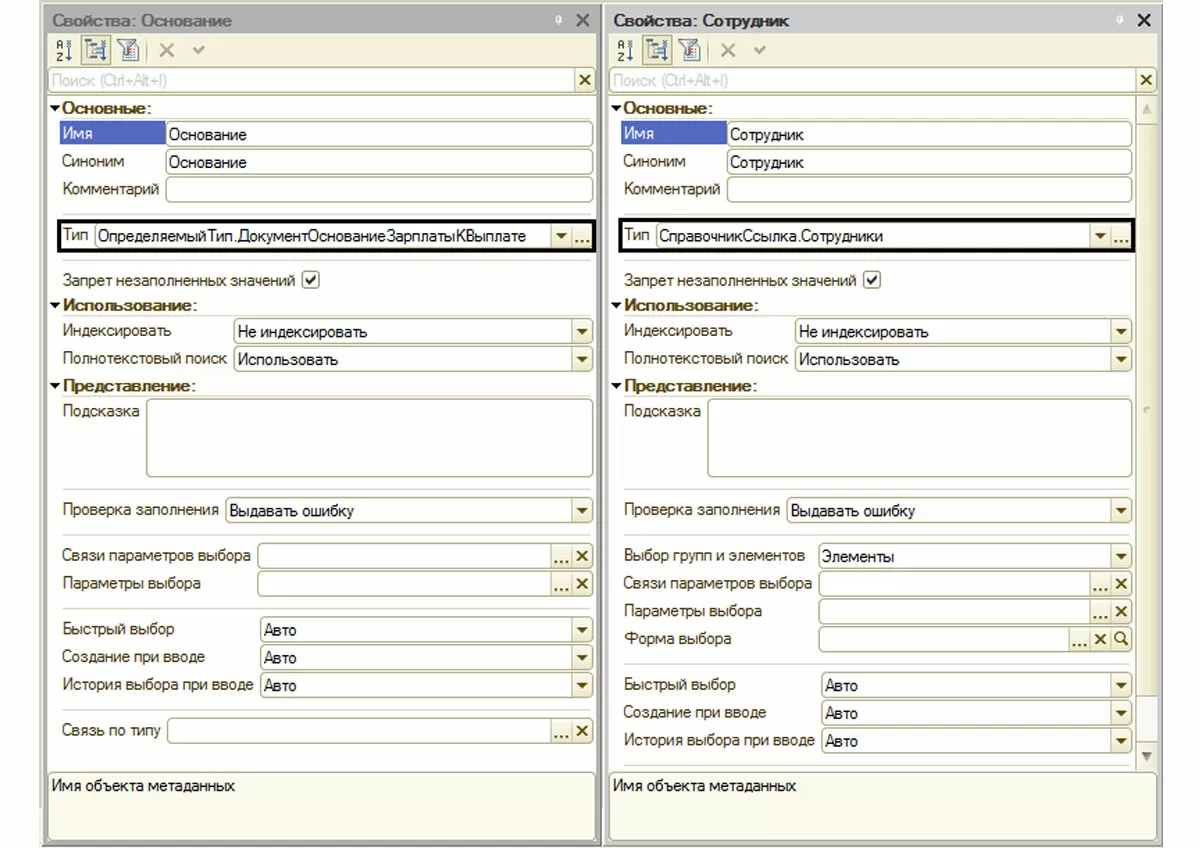Open Выбор групп и элементов dropdown

tap(1121, 556)
